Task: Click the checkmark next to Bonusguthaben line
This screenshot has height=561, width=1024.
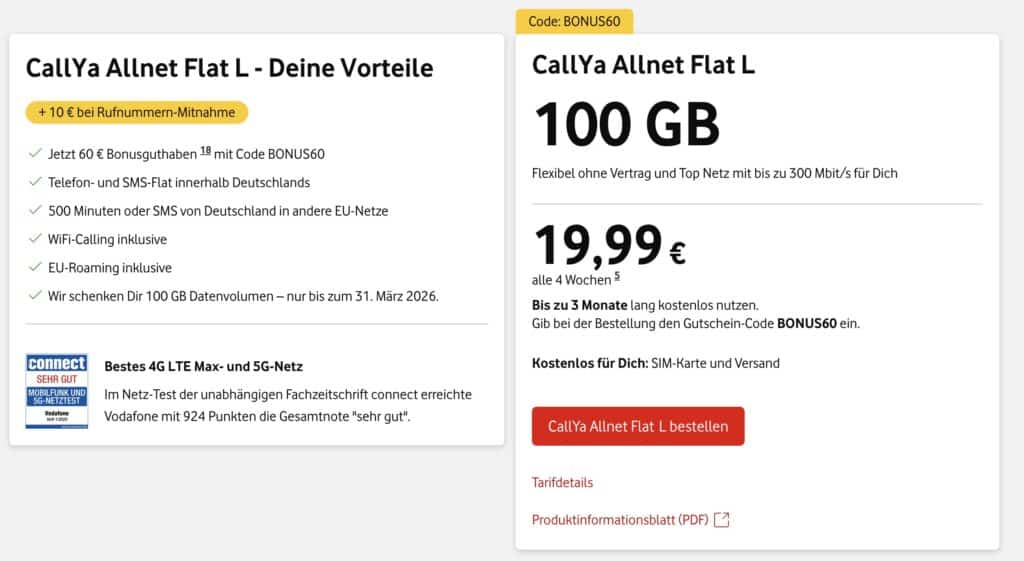Action: tap(35, 154)
